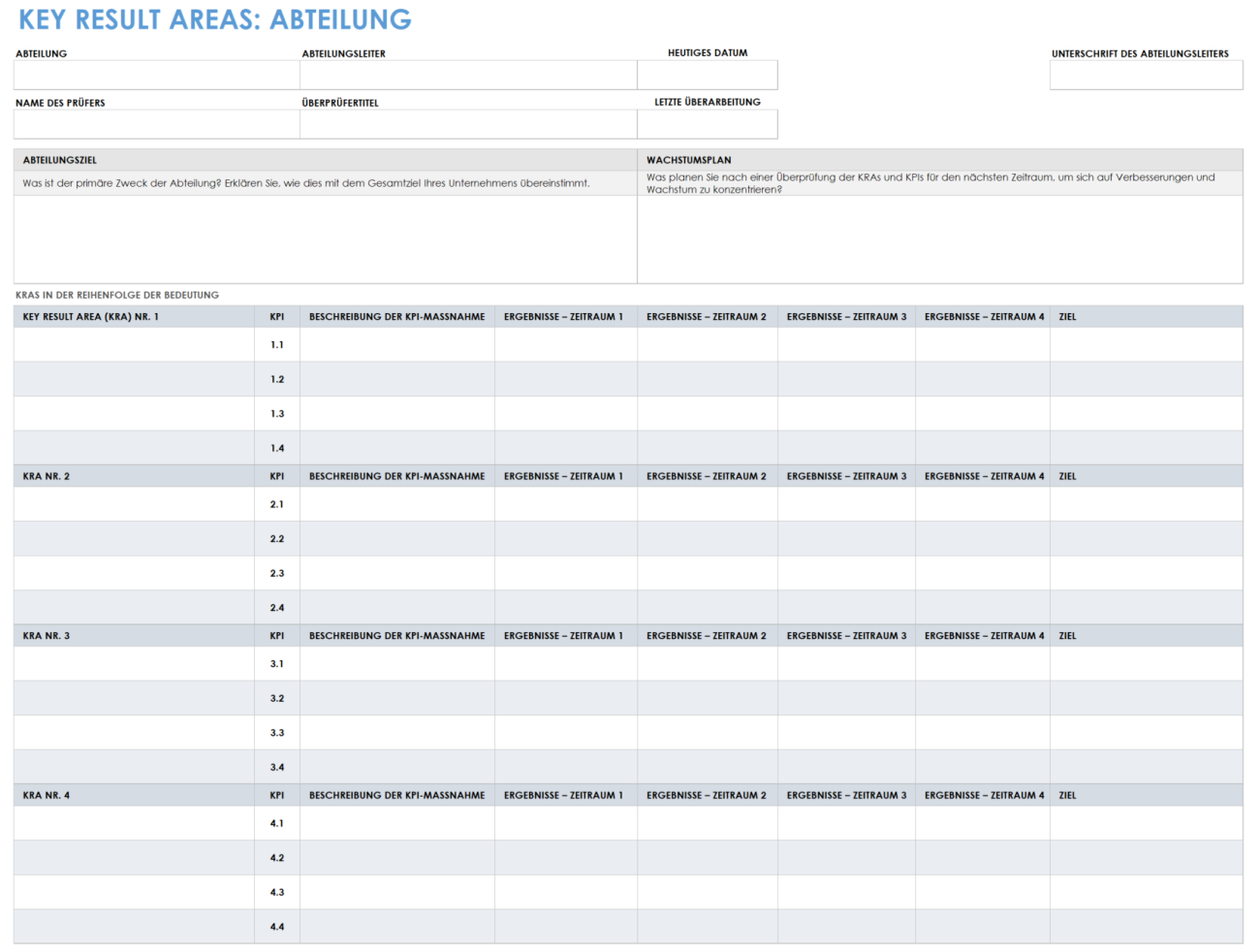Select the KRA NR. 4 header cell
The image size is (1260, 952).
coord(131,794)
